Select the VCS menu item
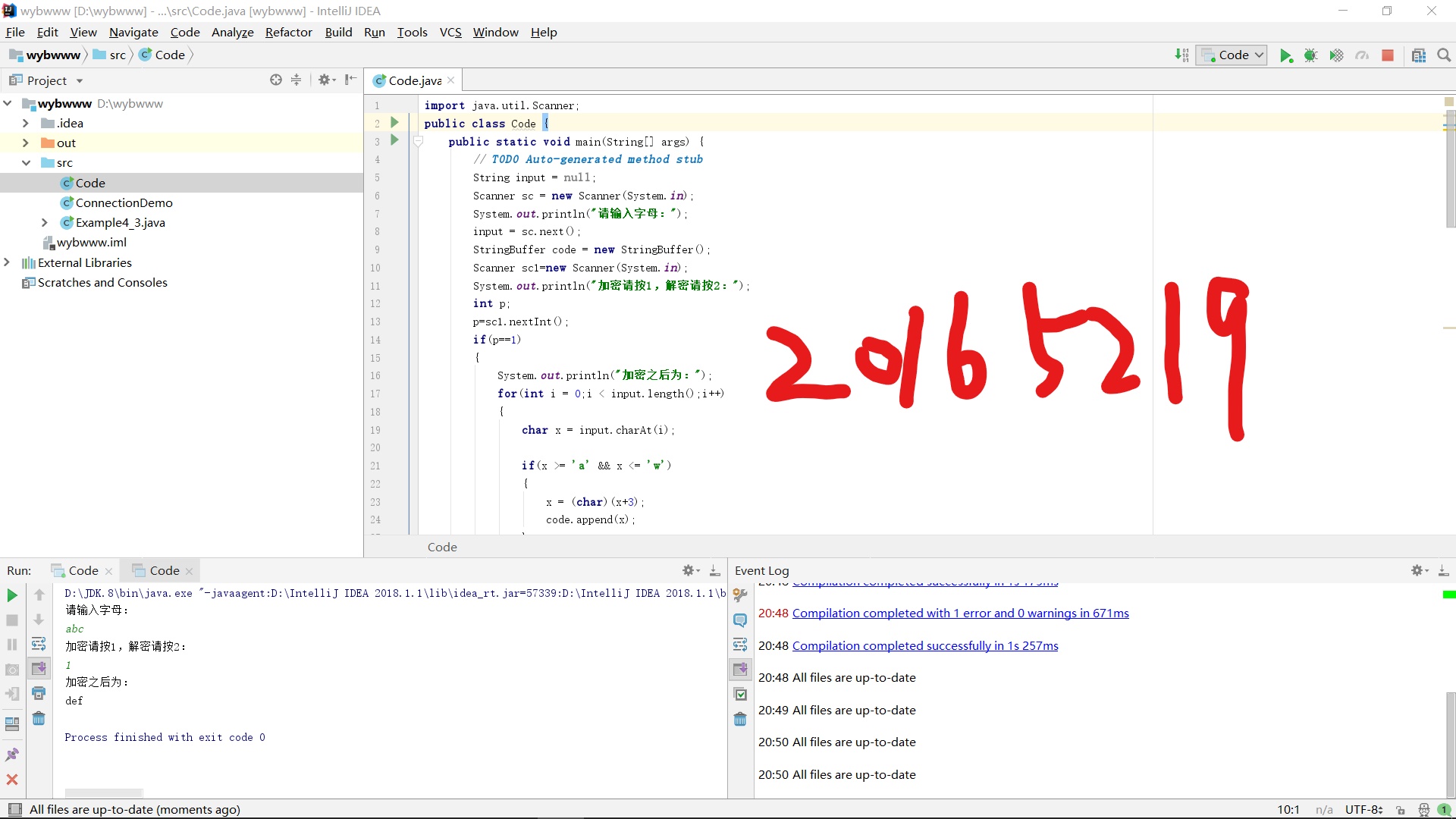Screen dimensions: 1456x819 coord(451,32)
